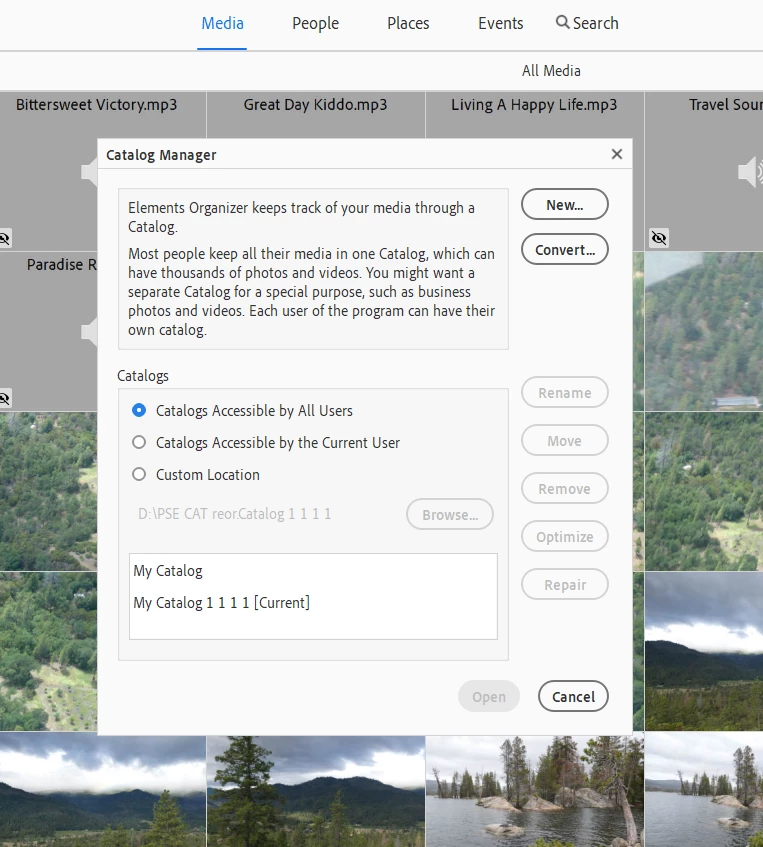The image size is (763, 847).
Task: Go to the Places tab
Action: [x=408, y=23]
